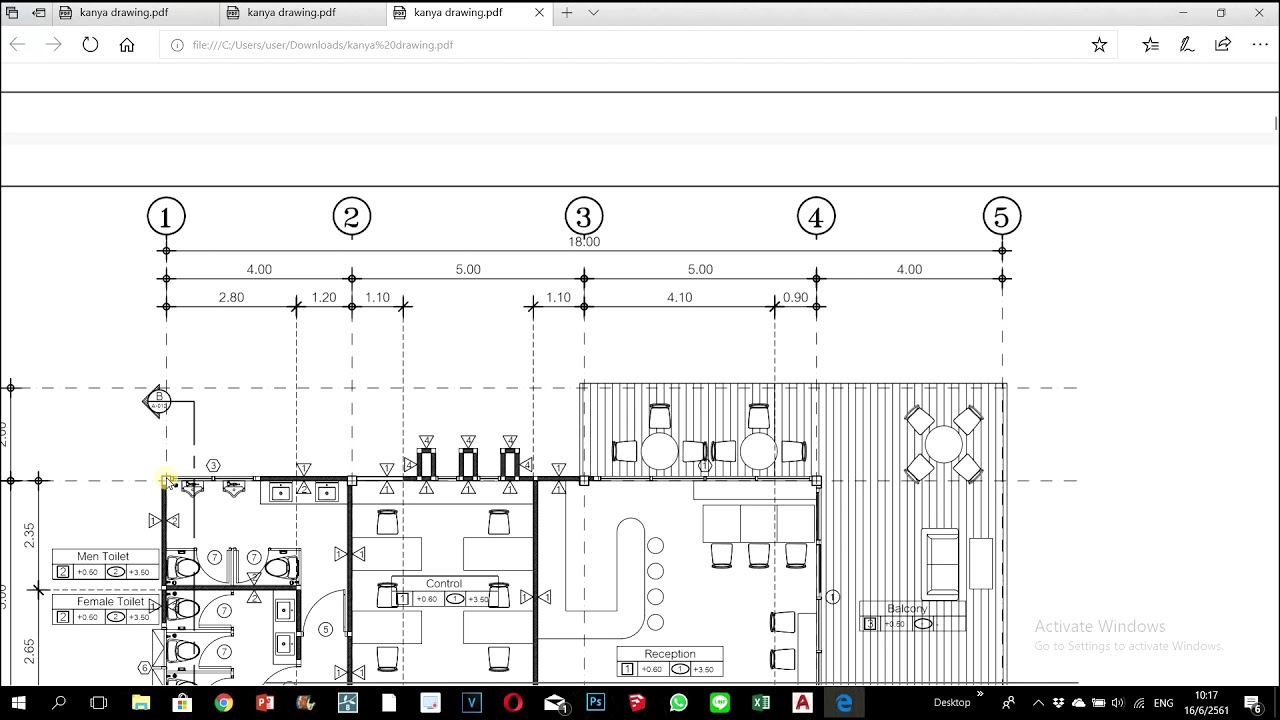Click the Control room label

(x=444, y=584)
